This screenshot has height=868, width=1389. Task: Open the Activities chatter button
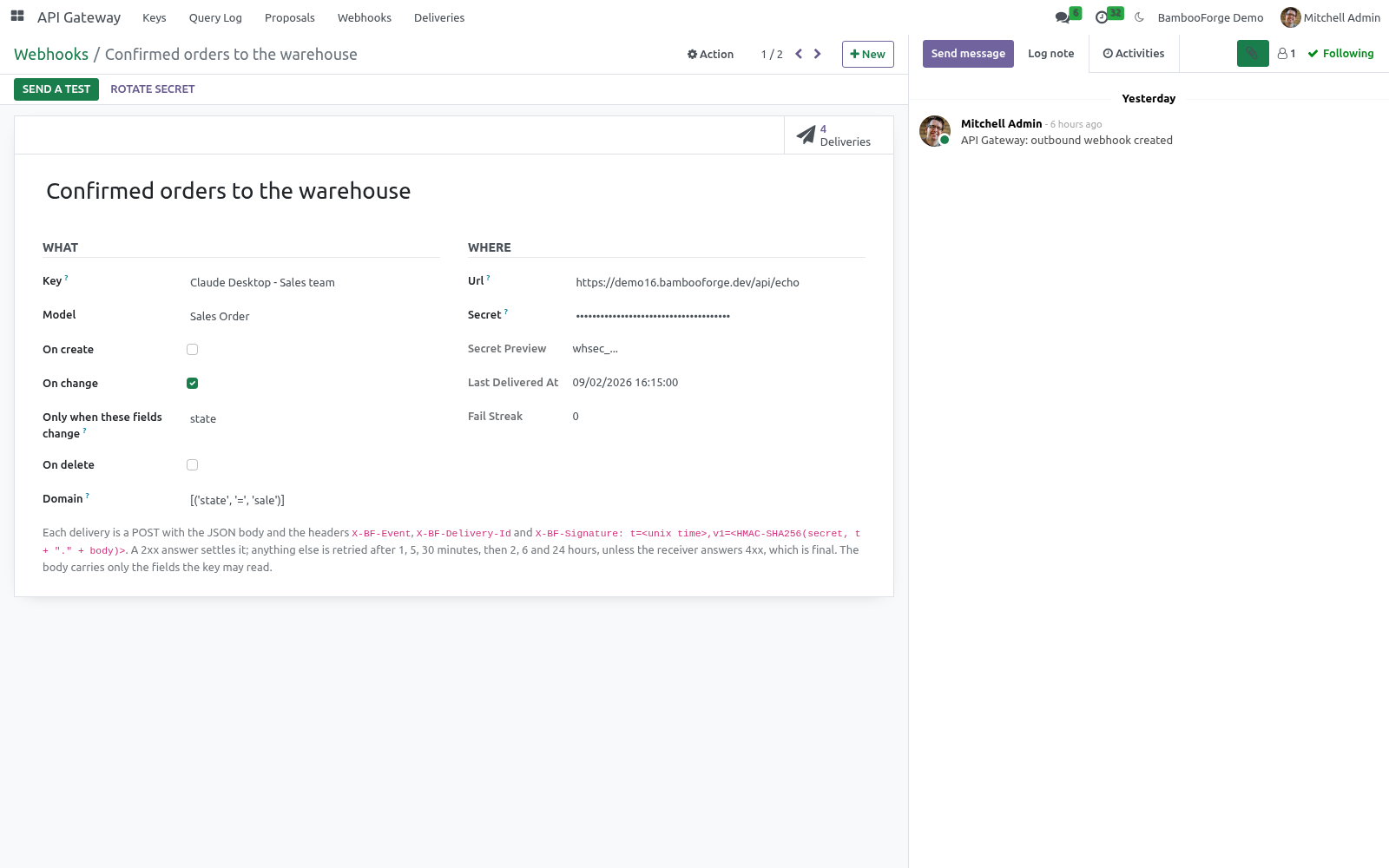point(1134,54)
